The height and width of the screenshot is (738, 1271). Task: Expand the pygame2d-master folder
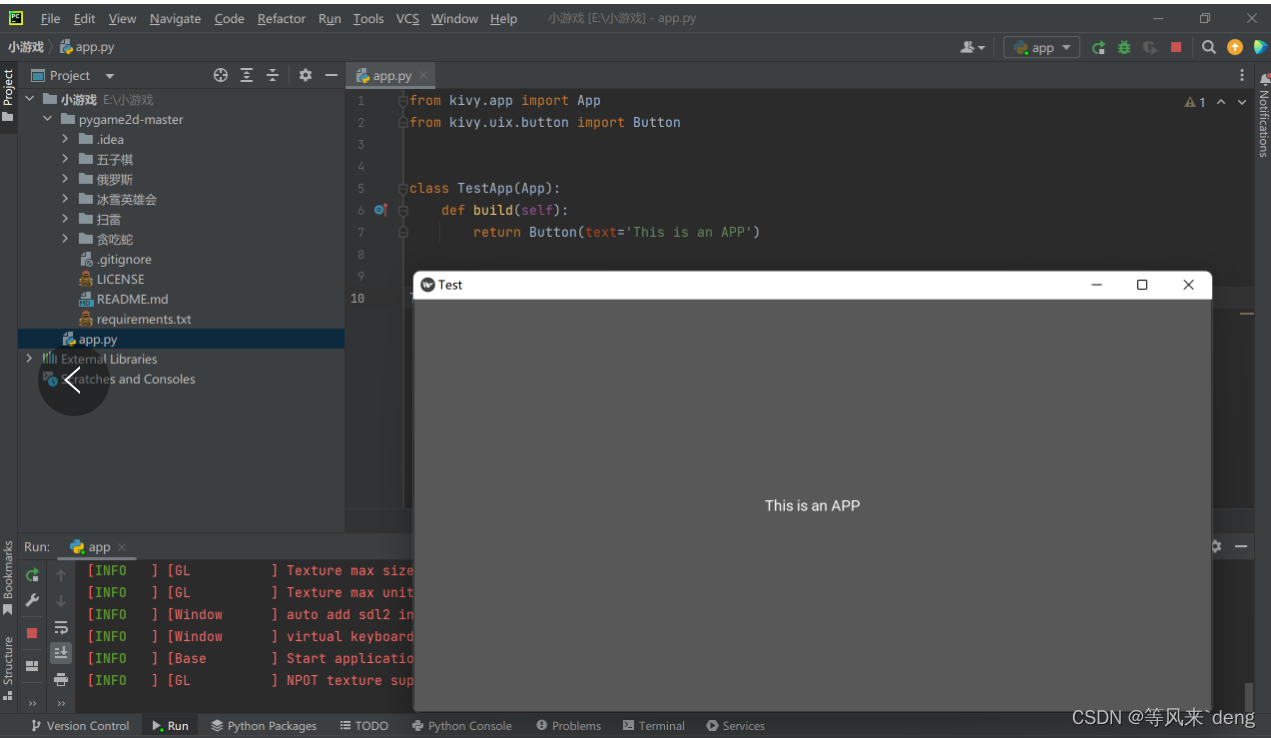46,118
